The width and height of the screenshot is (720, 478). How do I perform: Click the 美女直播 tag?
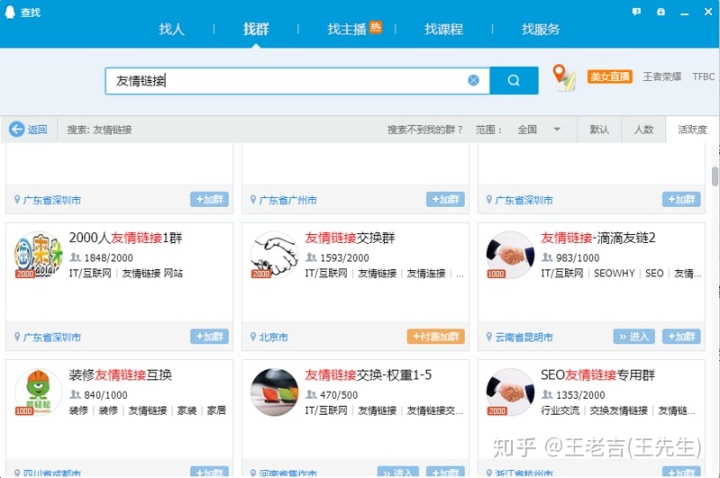click(x=609, y=76)
